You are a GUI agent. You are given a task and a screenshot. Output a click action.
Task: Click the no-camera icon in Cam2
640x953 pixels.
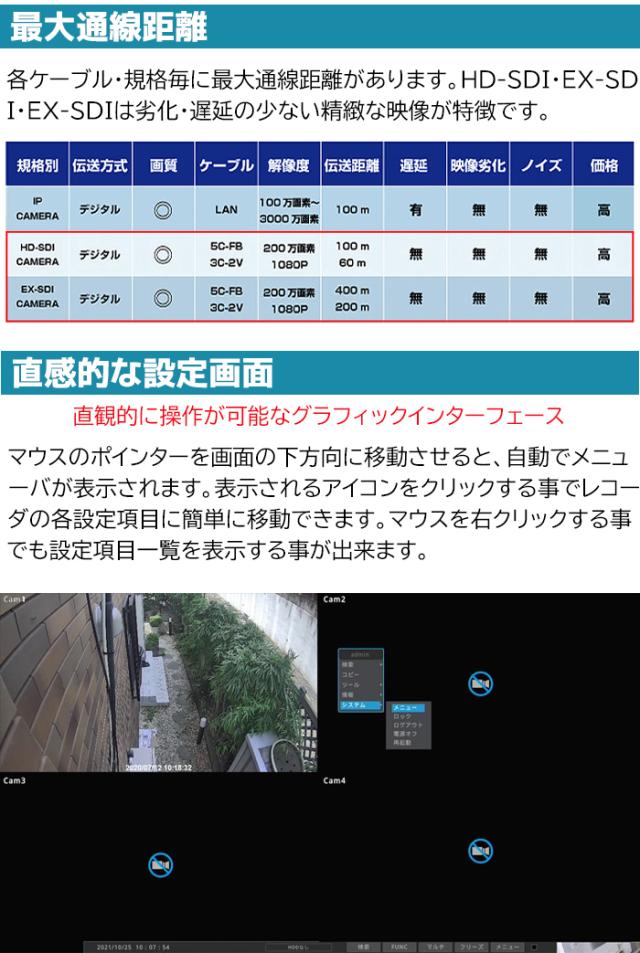pyautogui.click(x=480, y=684)
